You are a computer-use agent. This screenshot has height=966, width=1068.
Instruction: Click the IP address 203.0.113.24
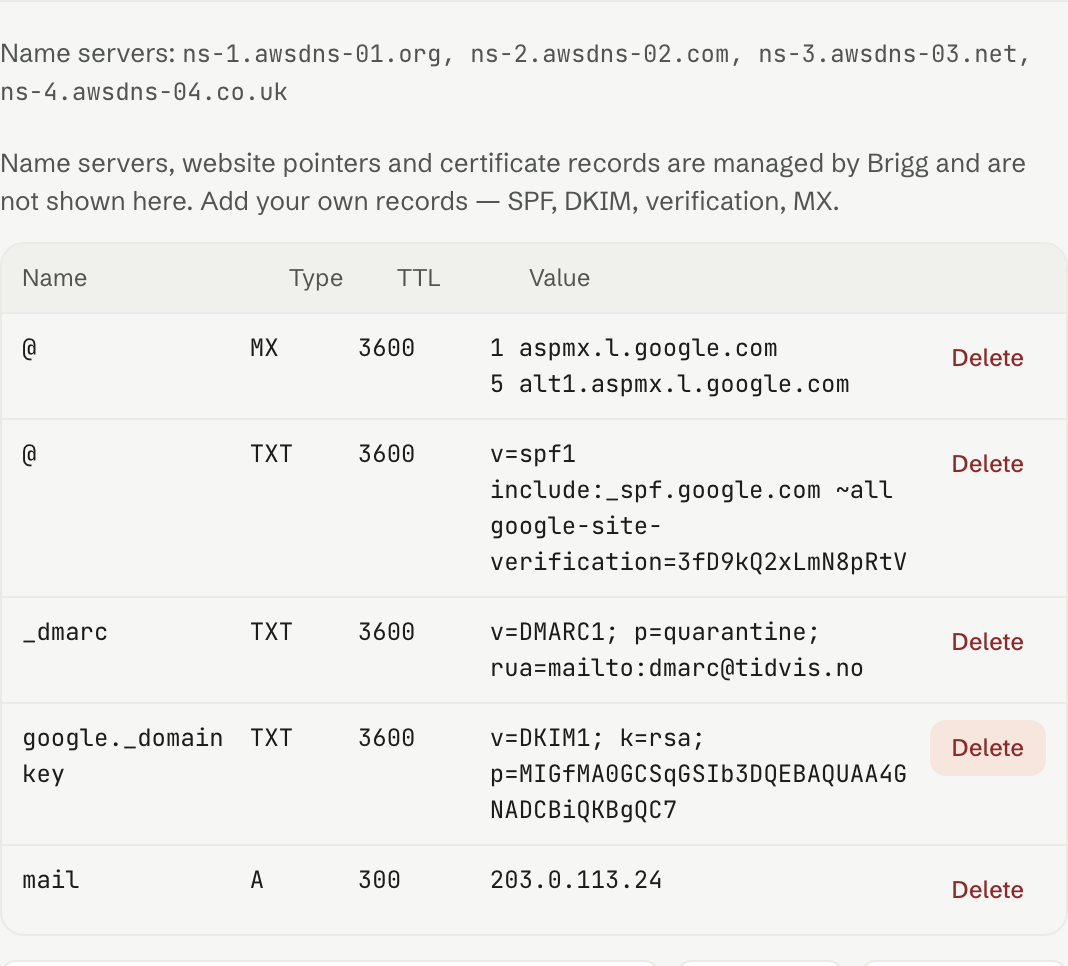(576, 880)
